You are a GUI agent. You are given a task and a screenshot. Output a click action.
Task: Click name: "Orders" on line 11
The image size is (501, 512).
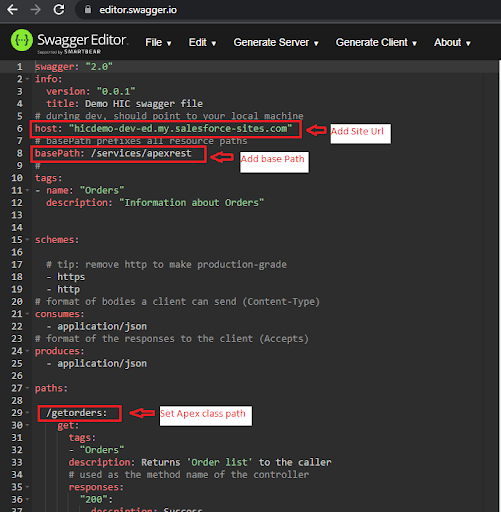pos(85,190)
